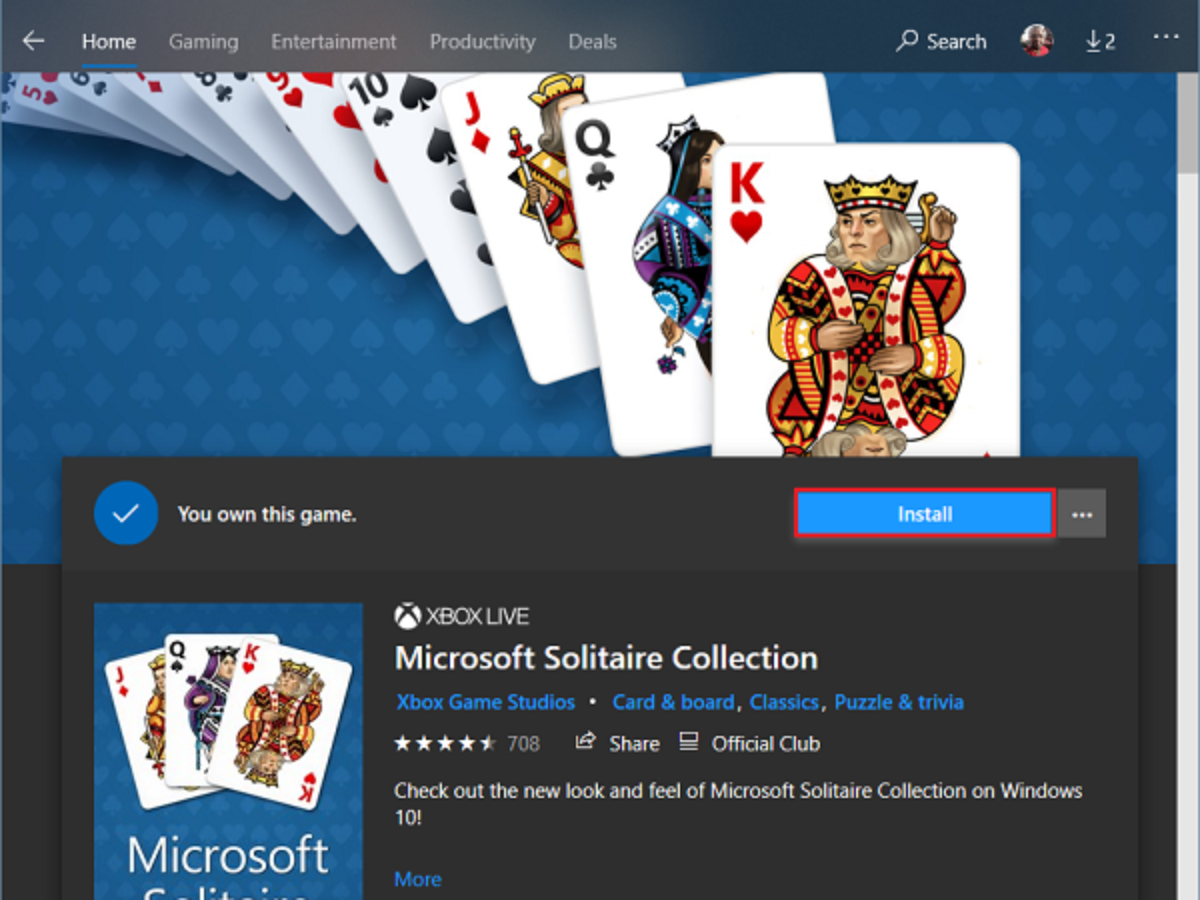This screenshot has width=1200, height=900.
Task: Expand description with More link
Action: [418, 879]
